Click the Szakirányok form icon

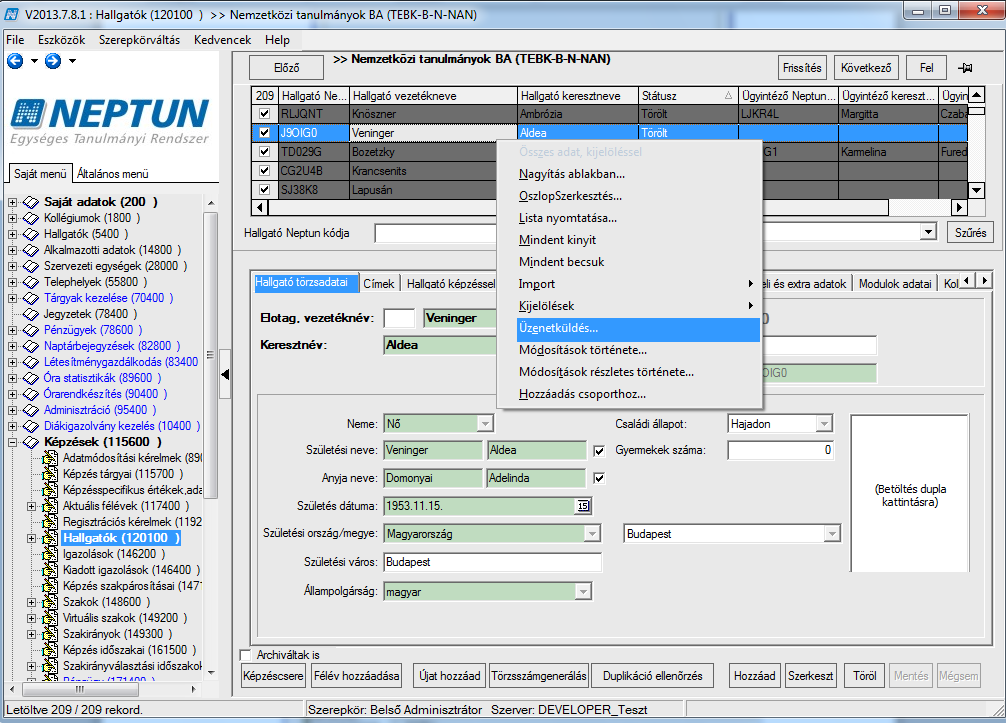[x=49, y=634]
